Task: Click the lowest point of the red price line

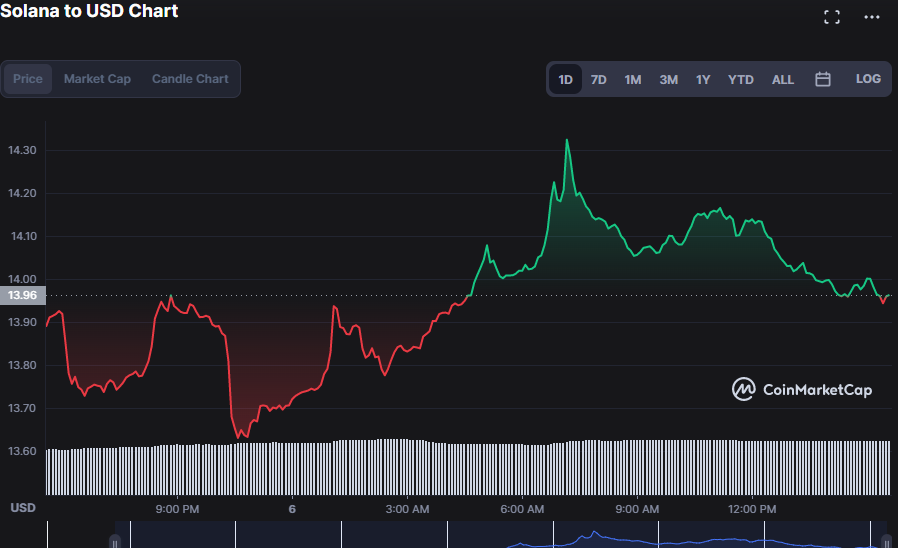Action: pyautogui.click(x=238, y=437)
